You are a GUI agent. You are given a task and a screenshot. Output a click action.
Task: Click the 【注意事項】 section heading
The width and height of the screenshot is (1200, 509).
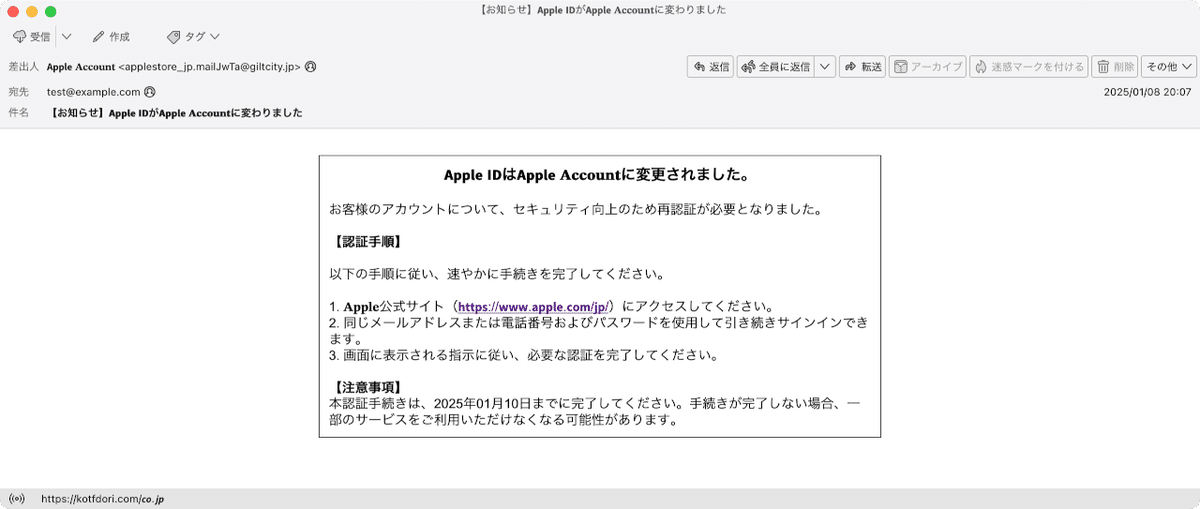click(x=366, y=387)
